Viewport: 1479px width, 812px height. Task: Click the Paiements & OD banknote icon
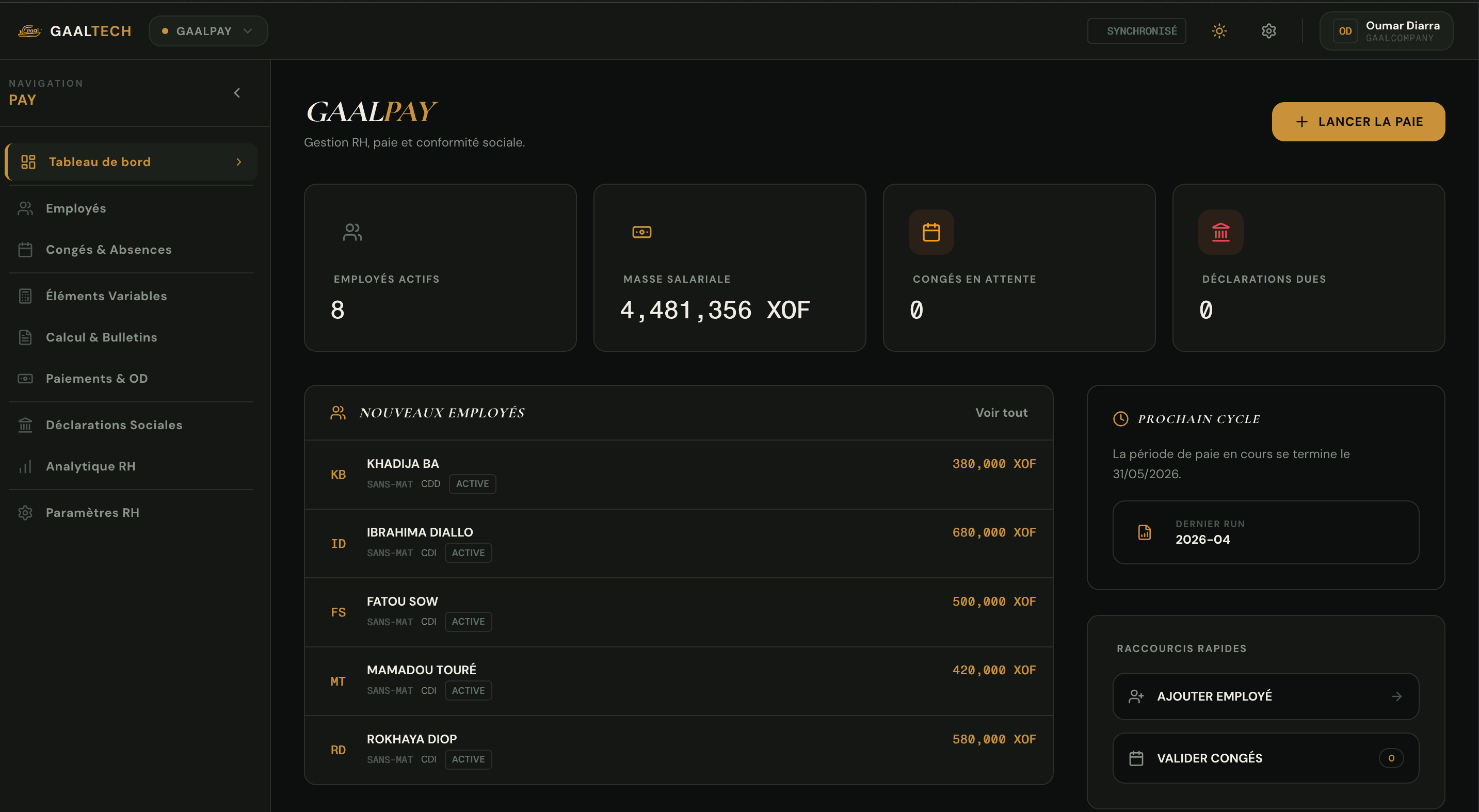(x=25, y=379)
